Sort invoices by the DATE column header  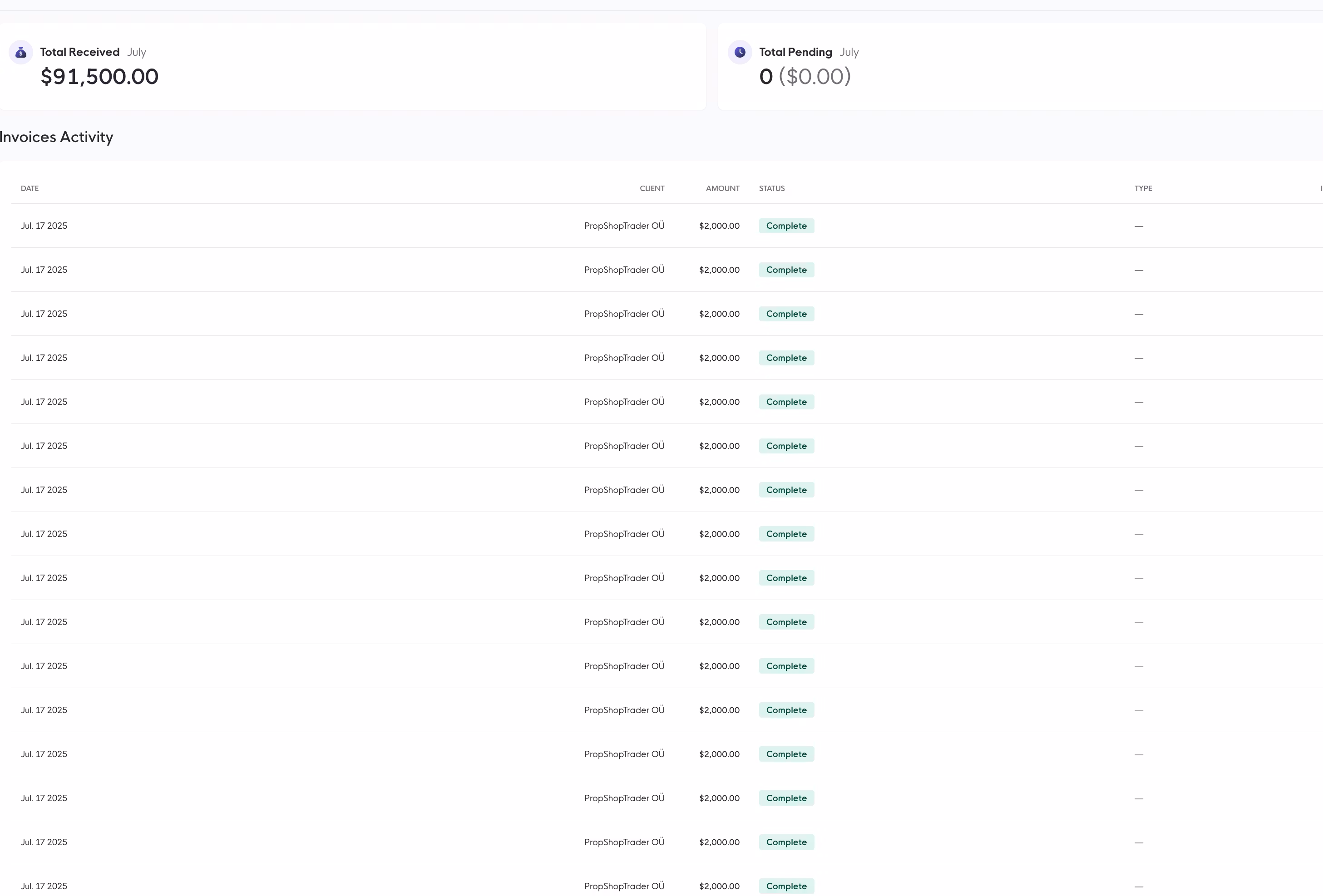coord(30,188)
